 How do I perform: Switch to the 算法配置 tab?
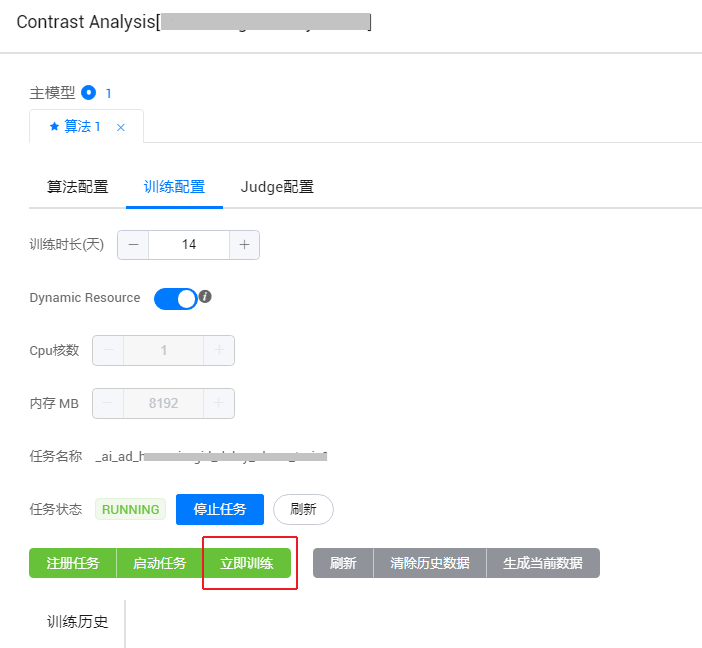click(77, 187)
